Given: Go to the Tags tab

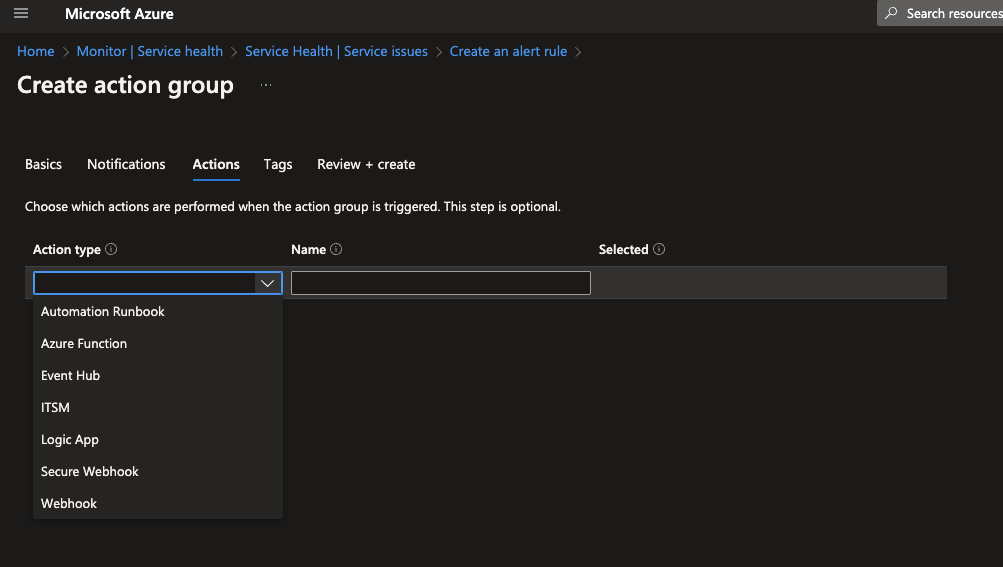Looking at the screenshot, I should pos(278,164).
